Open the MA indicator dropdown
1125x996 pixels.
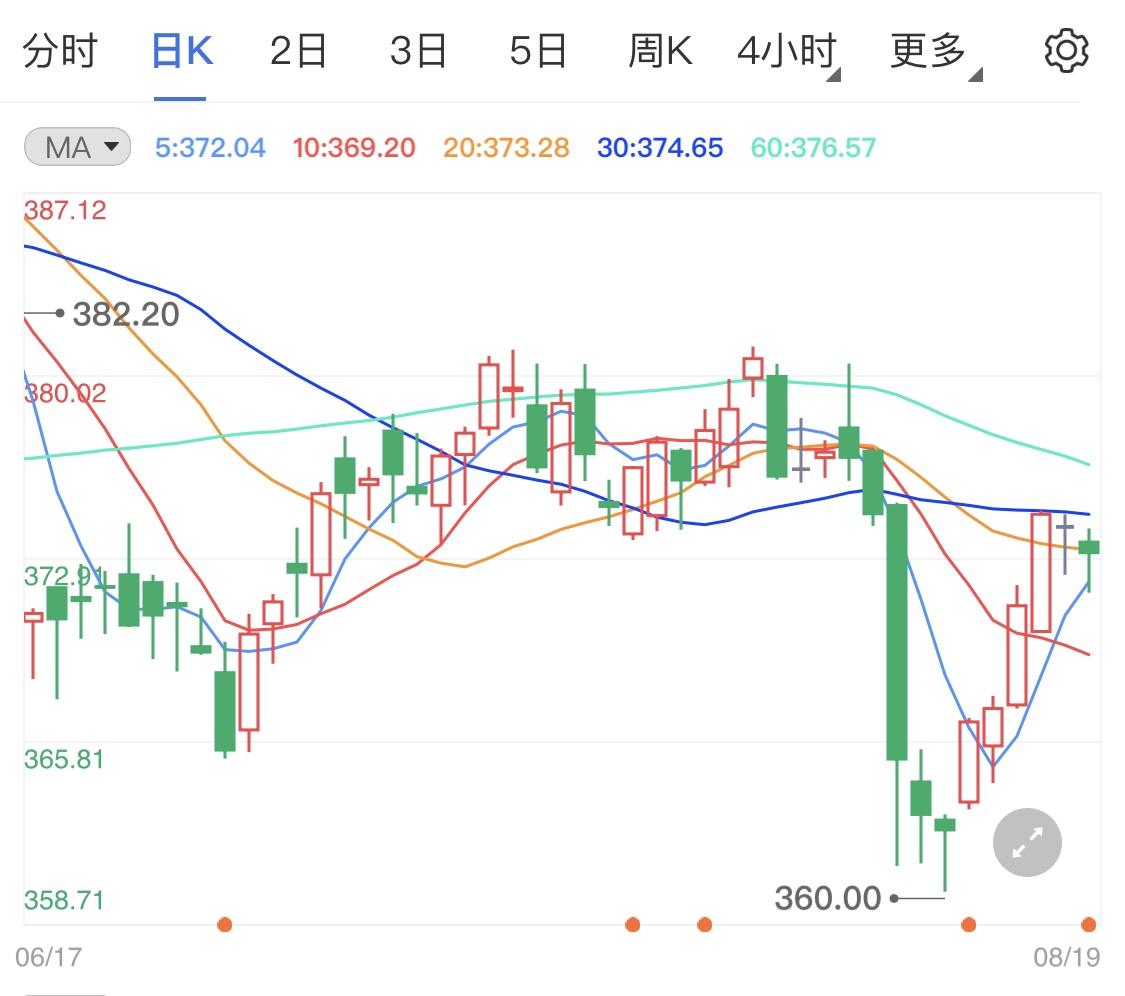click(x=77, y=146)
